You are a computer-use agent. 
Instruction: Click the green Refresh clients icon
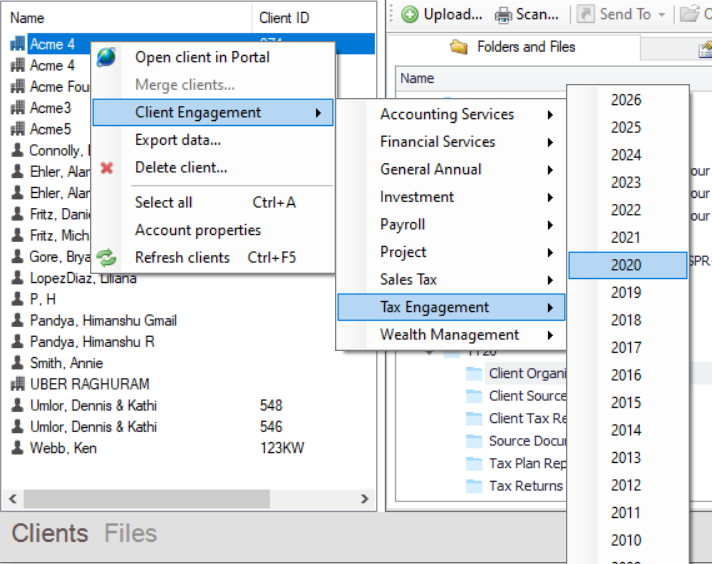[106, 258]
